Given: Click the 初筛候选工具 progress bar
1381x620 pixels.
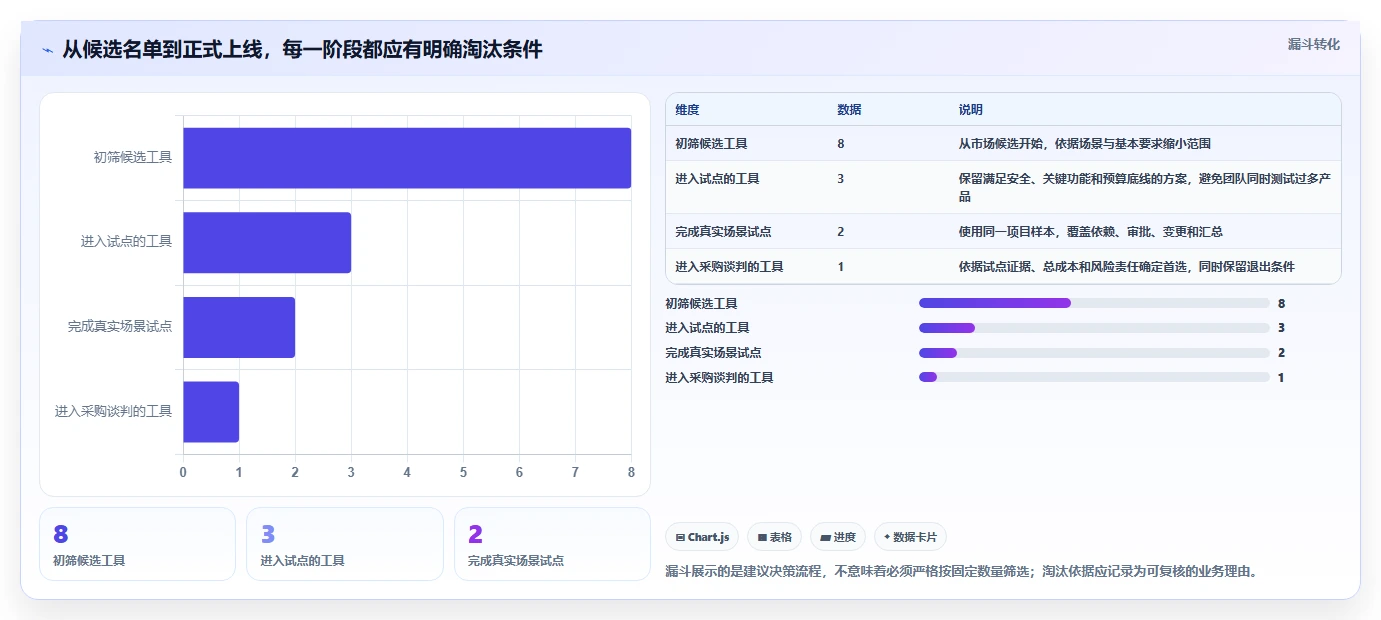Looking at the screenshot, I should (x=1094, y=303).
